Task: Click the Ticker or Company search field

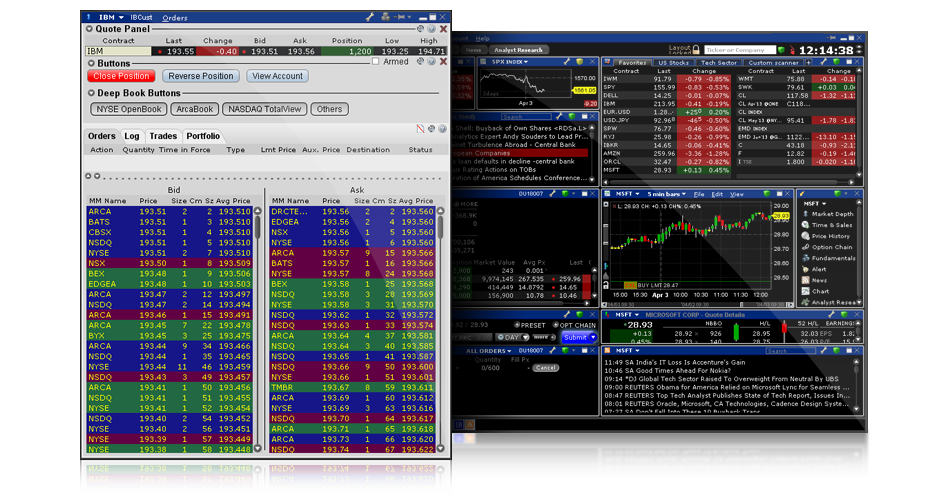Action: [x=739, y=50]
